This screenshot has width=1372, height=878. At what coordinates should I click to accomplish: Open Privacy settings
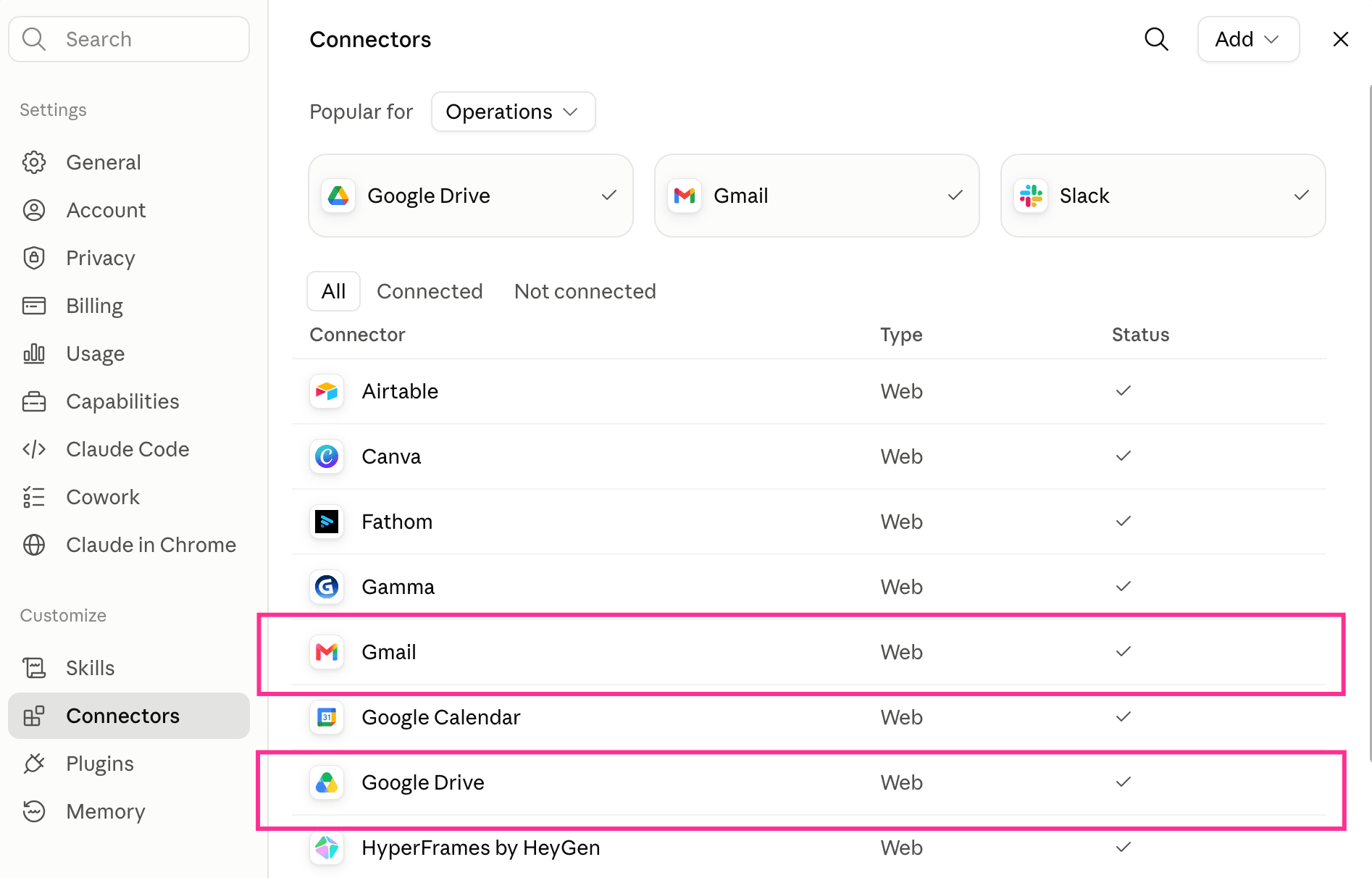click(129, 258)
